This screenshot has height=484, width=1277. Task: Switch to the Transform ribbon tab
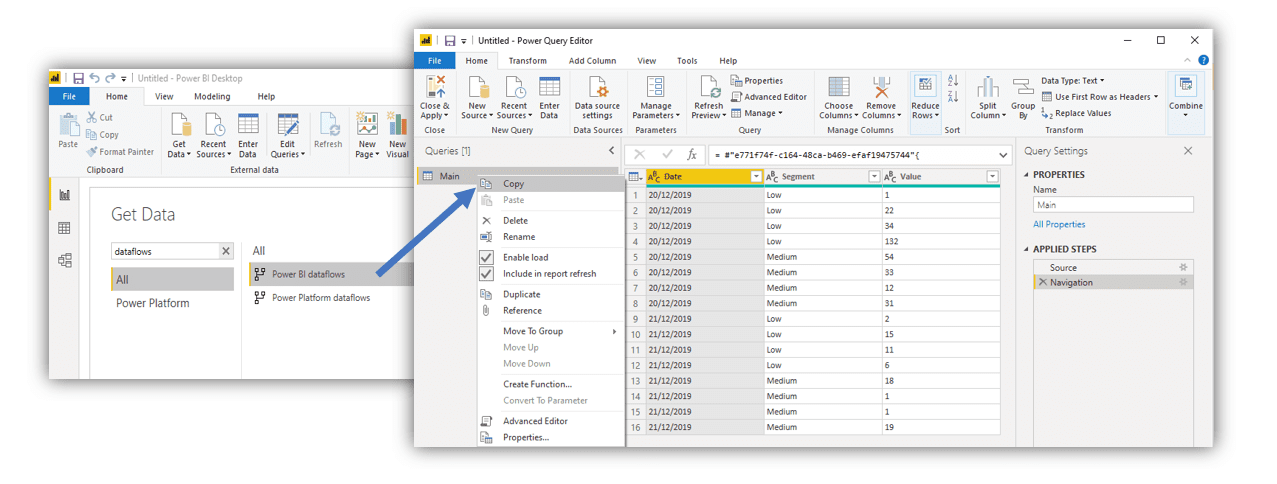click(527, 61)
